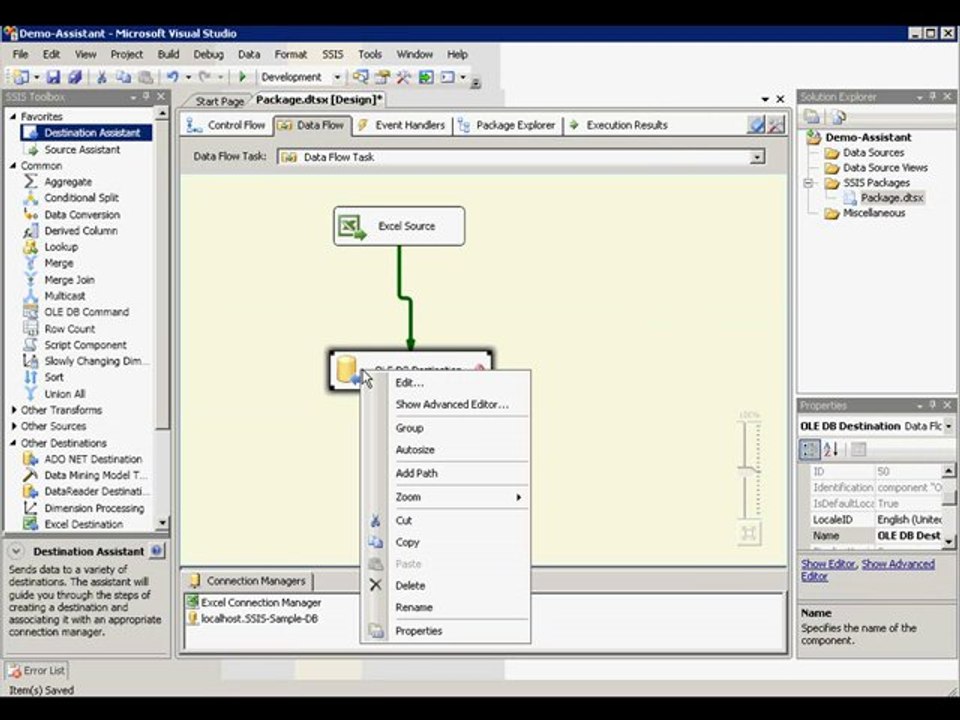Image resolution: width=960 pixels, height=720 pixels.
Task: Open the SSIS menu in menu bar
Action: (x=333, y=54)
